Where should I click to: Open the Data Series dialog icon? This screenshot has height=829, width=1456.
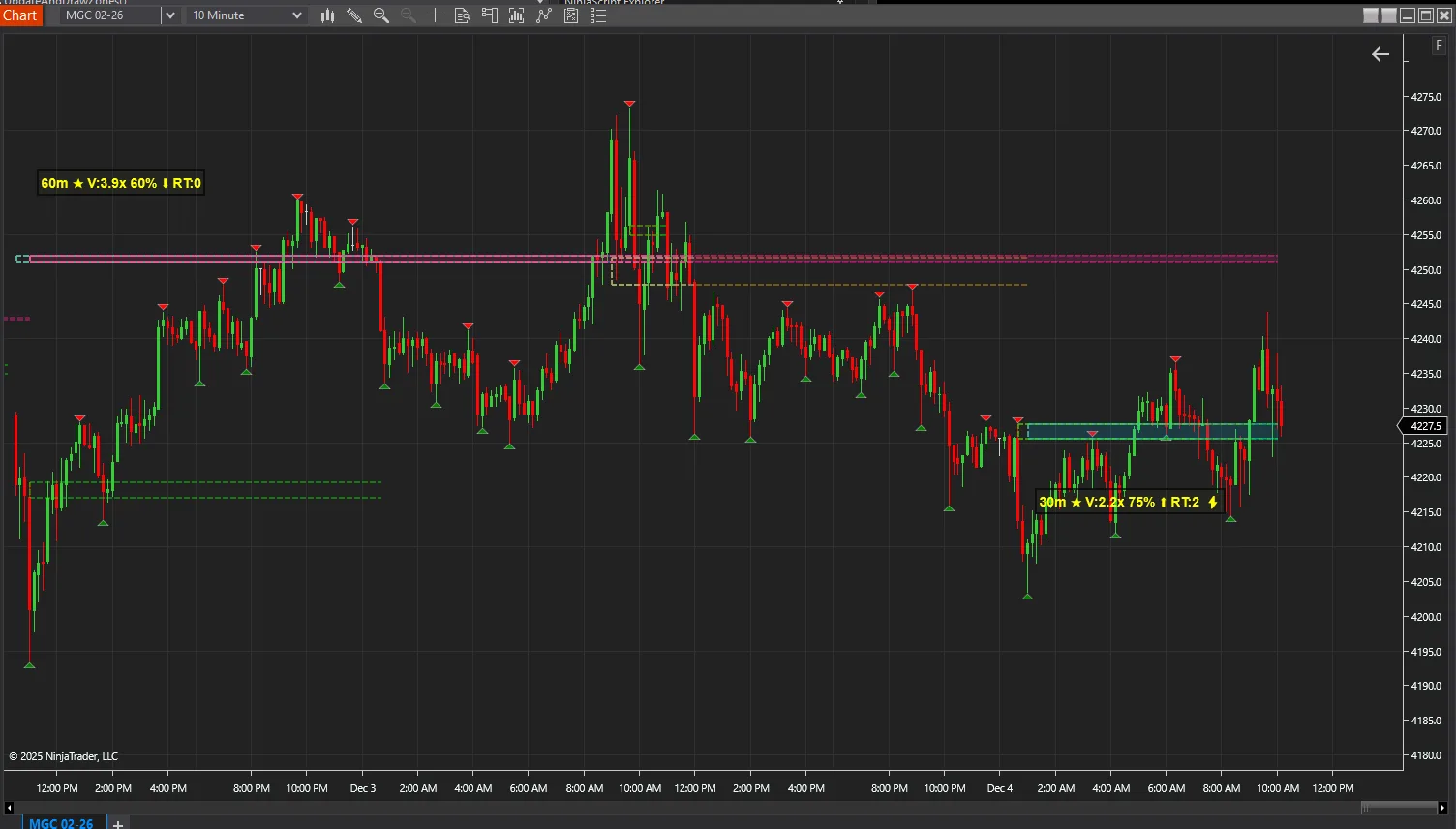pos(516,15)
